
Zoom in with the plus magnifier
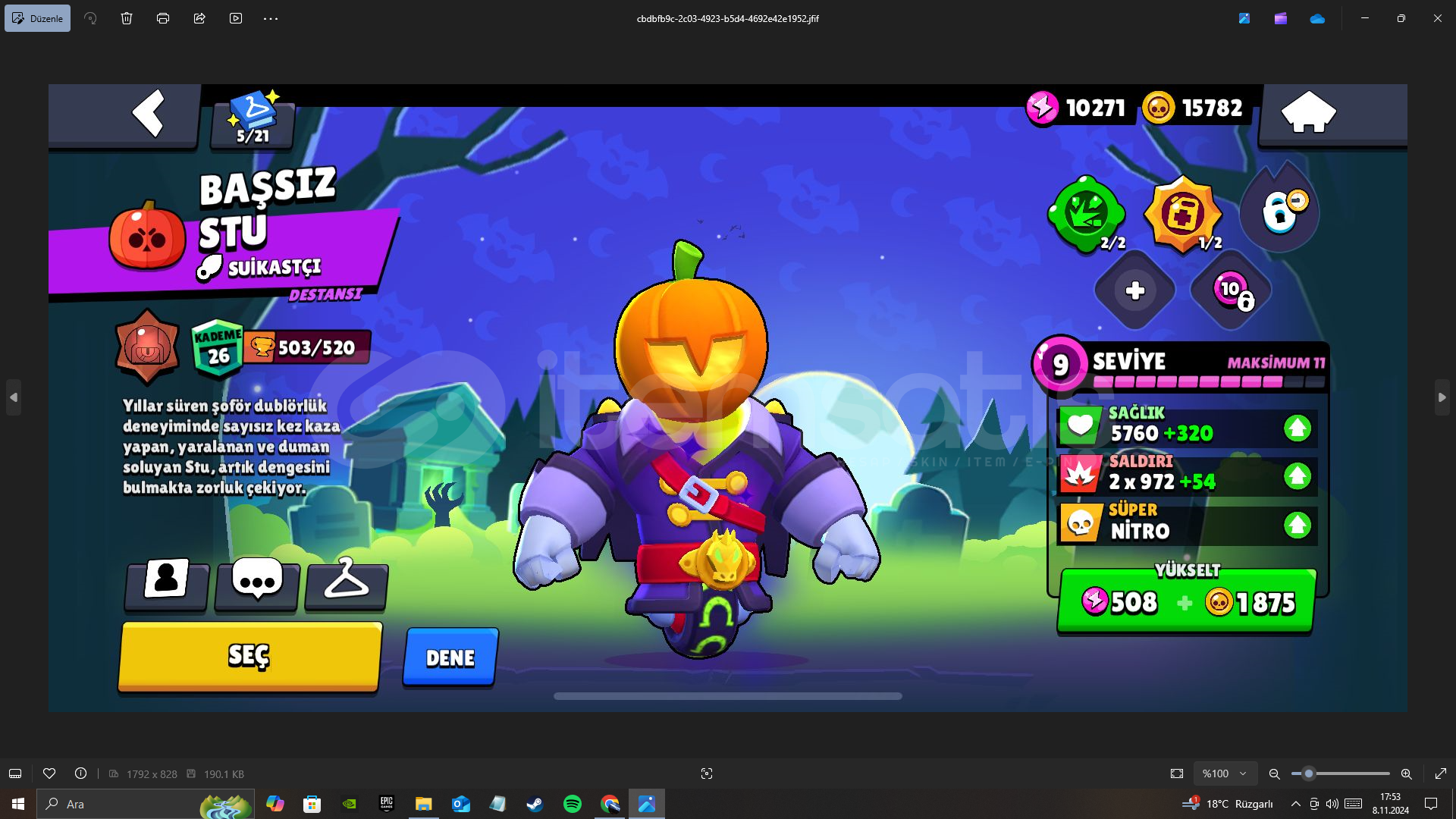(1407, 773)
